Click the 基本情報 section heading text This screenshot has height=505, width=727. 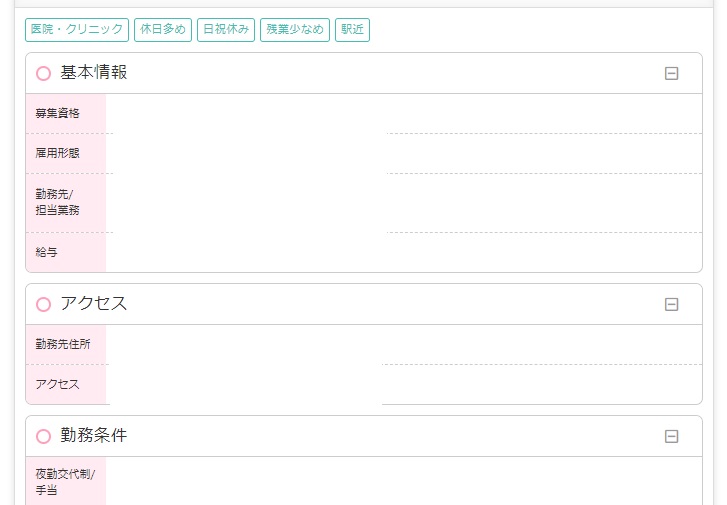click(x=94, y=73)
